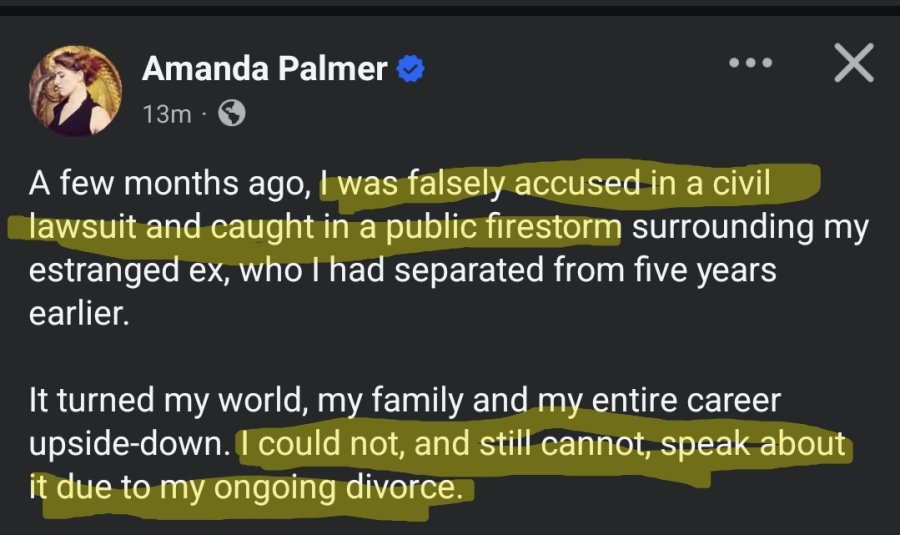Click the word 'earlier.'

(x=79, y=313)
